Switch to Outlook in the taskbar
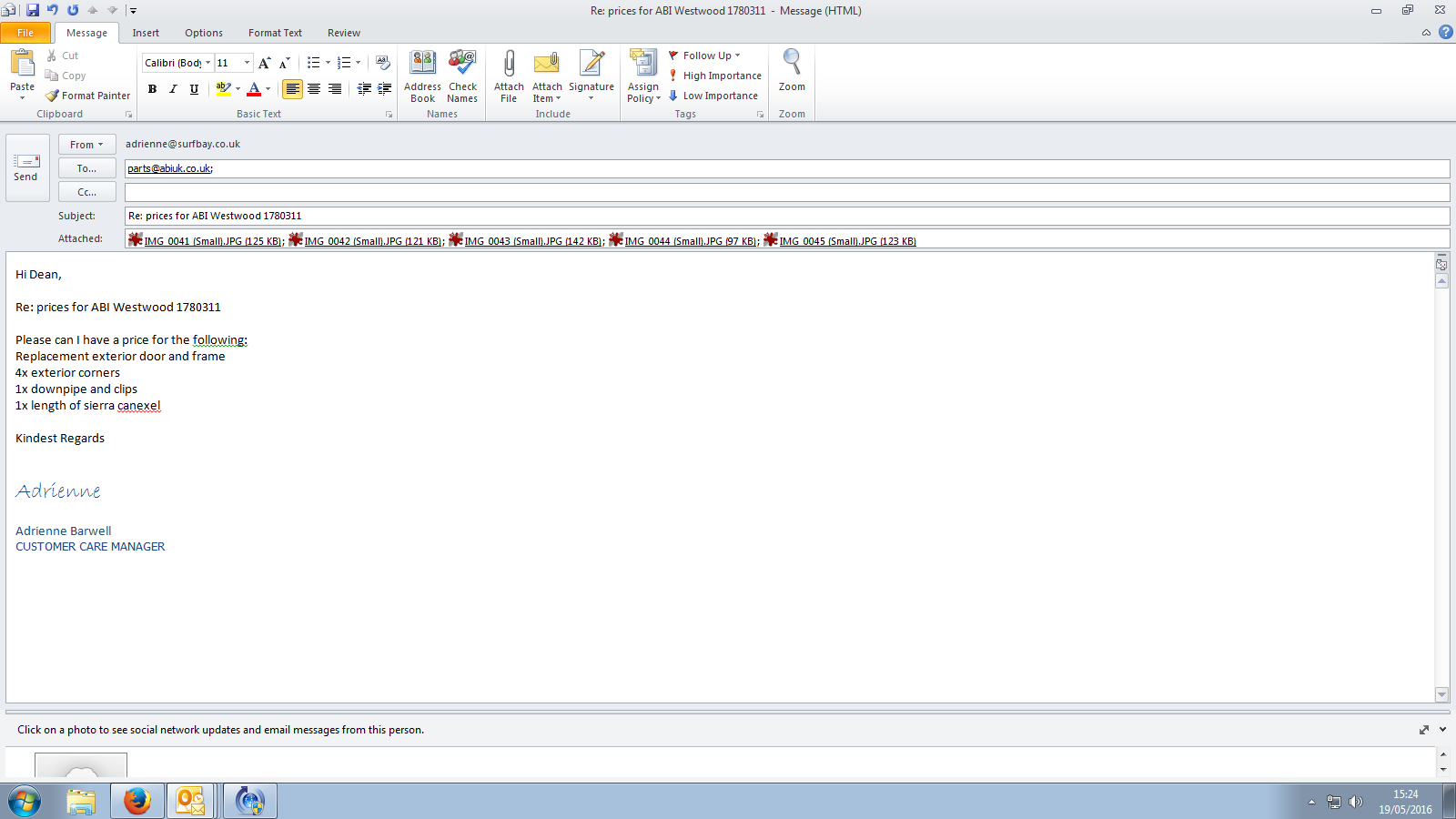1456x819 pixels. [x=190, y=802]
